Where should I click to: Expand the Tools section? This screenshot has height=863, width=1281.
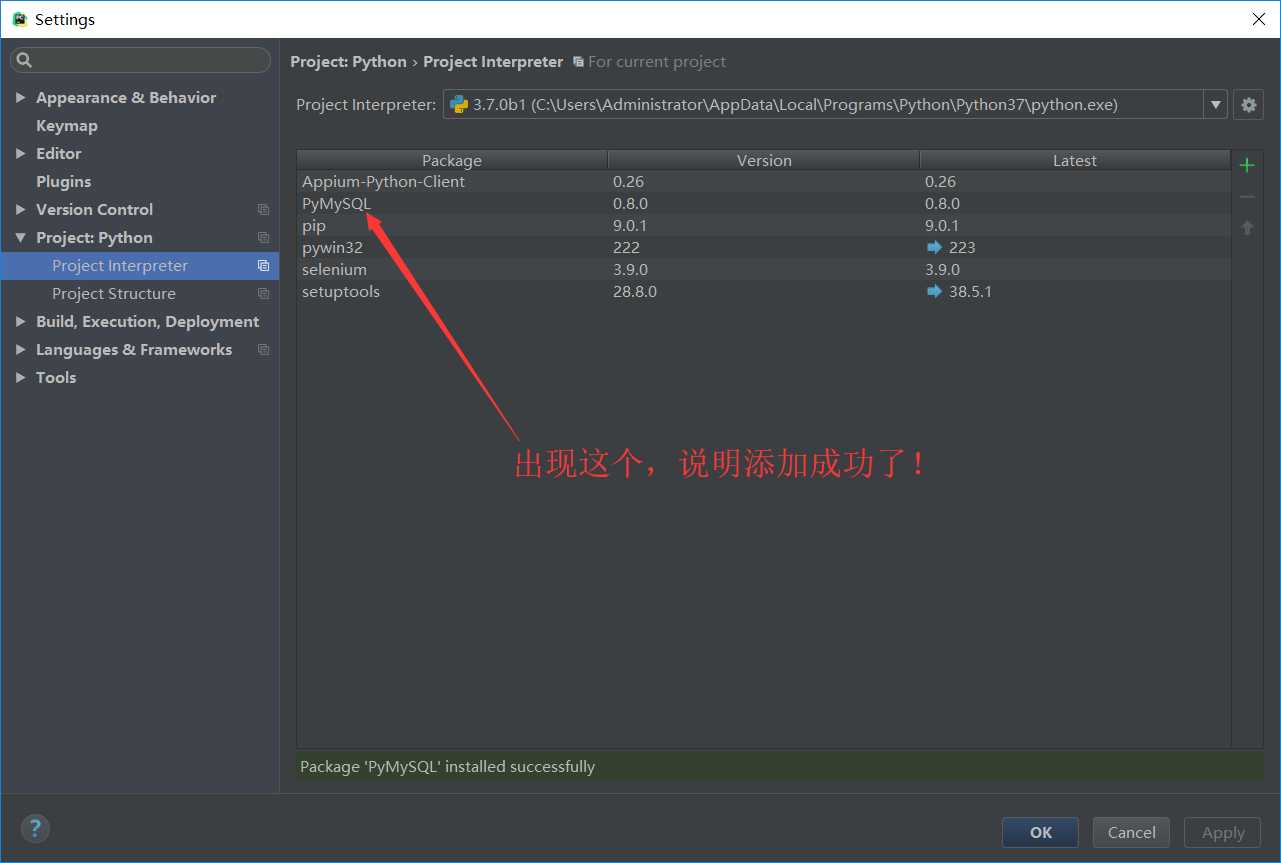coord(20,378)
